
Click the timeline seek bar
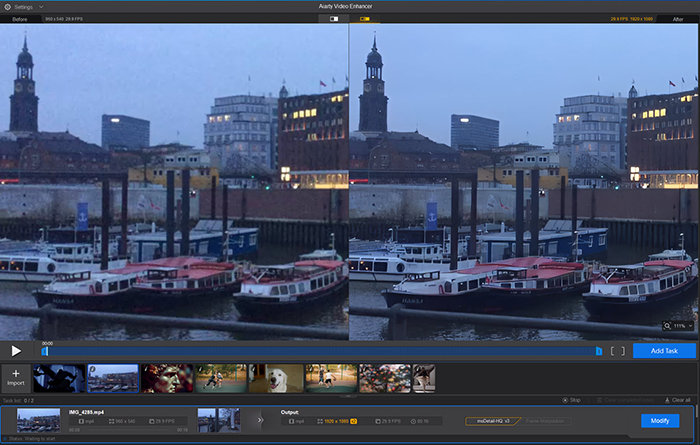(320, 351)
